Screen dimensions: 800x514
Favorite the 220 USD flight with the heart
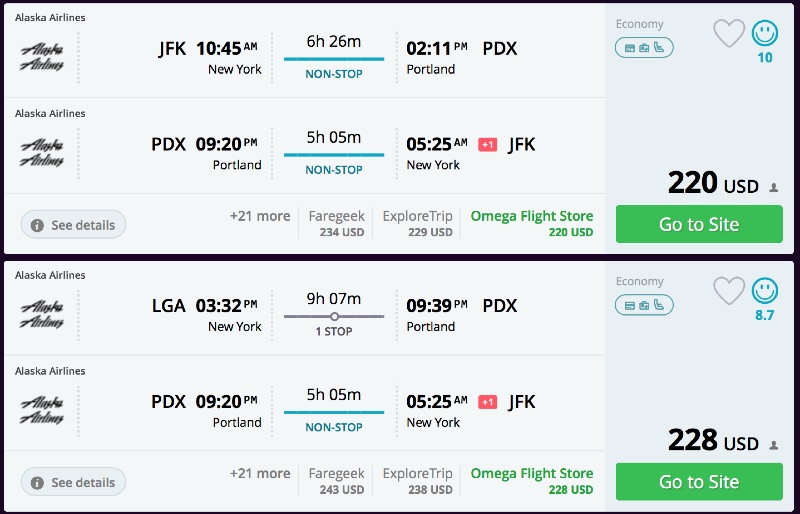pos(729,34)
